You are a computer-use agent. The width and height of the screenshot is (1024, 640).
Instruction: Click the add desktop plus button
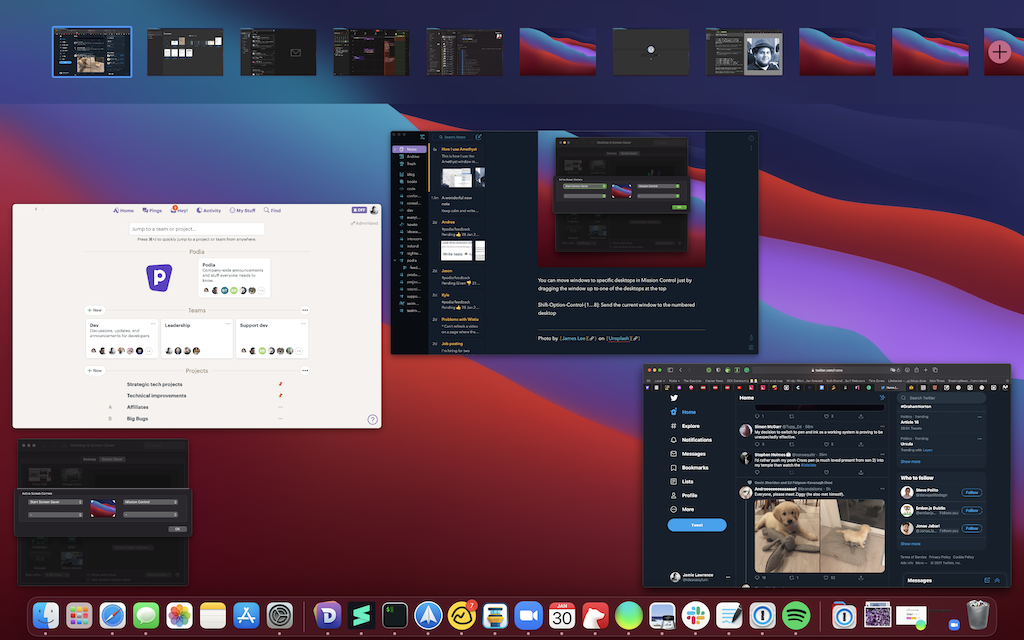pos(999,52)
